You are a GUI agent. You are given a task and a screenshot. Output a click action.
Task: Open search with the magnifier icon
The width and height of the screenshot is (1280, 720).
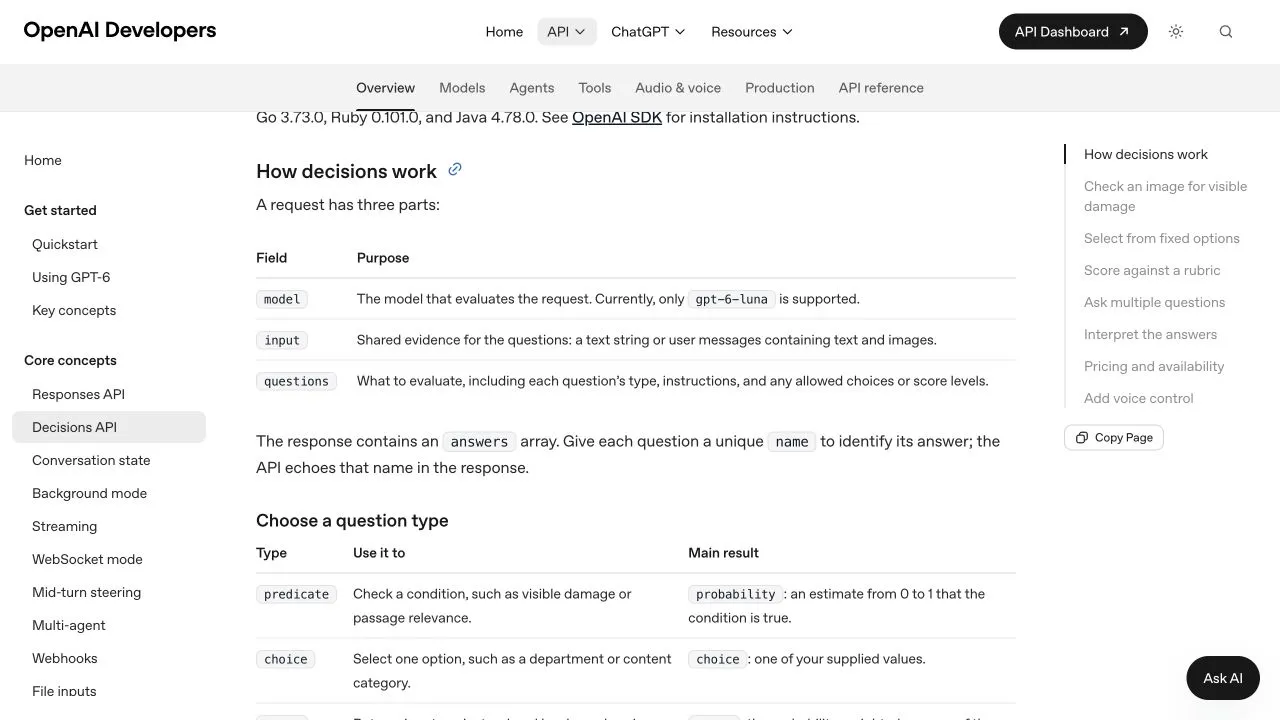[x=1226, y=32]
